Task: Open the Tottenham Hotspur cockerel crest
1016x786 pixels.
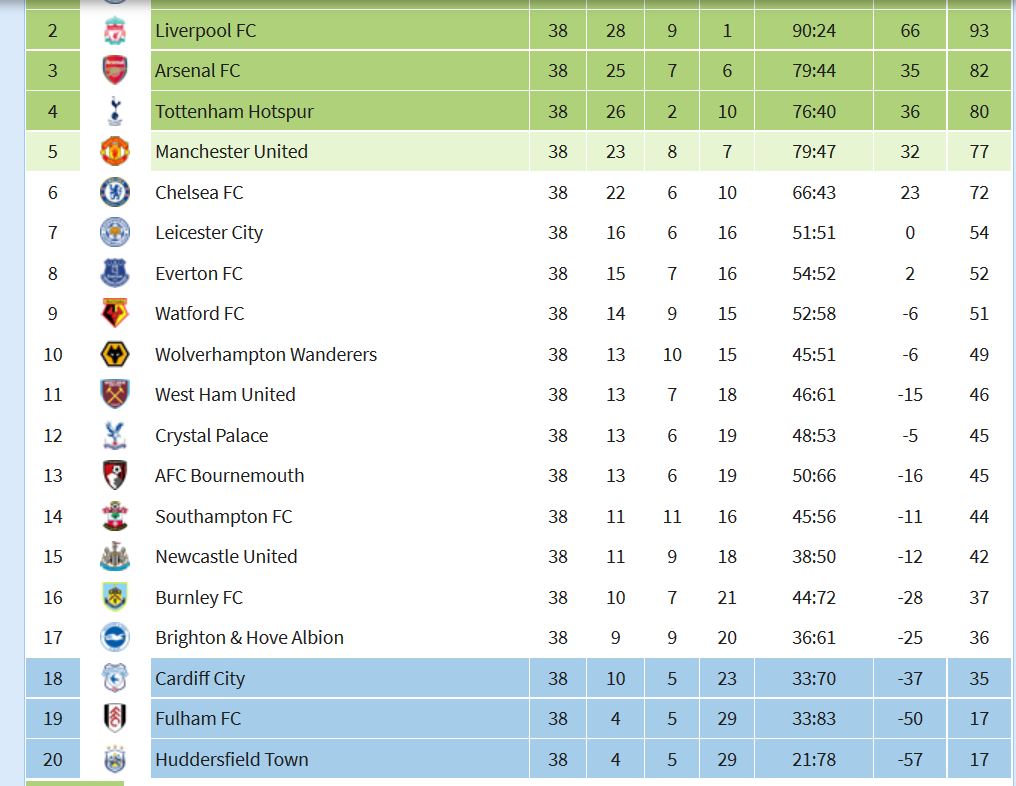Action: [115, 111]
